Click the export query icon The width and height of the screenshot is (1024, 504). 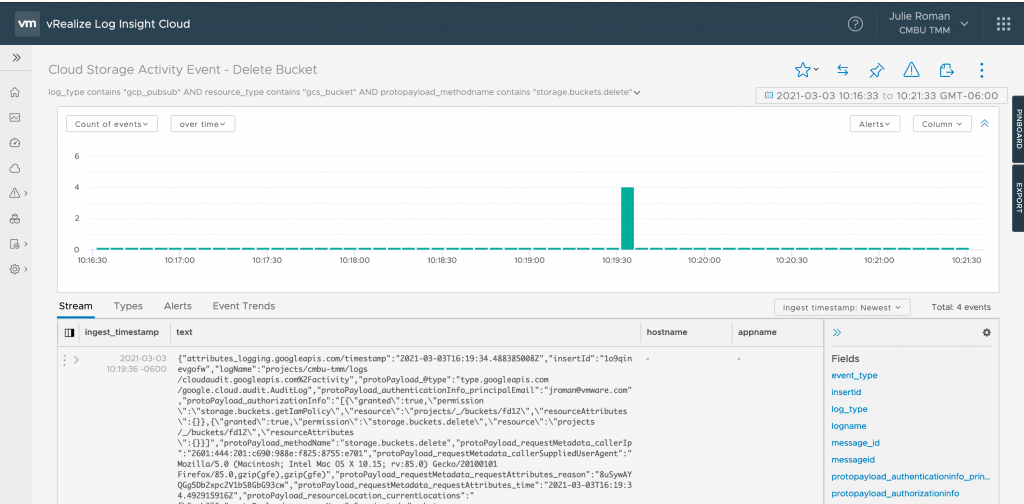click(946, 70)
